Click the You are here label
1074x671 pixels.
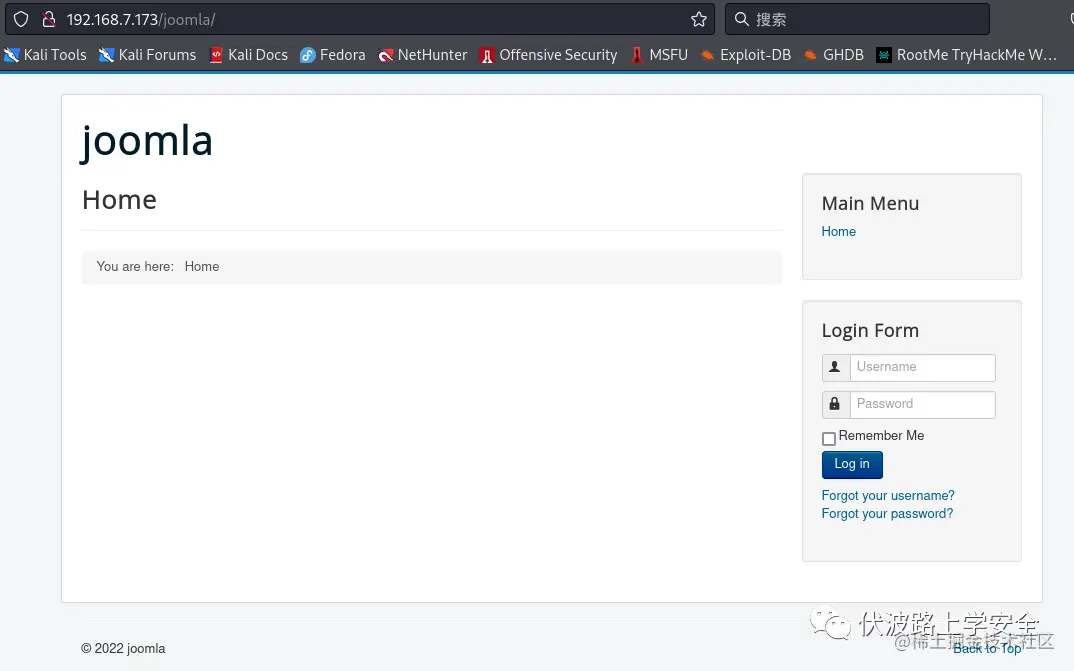tap(135, 266)
